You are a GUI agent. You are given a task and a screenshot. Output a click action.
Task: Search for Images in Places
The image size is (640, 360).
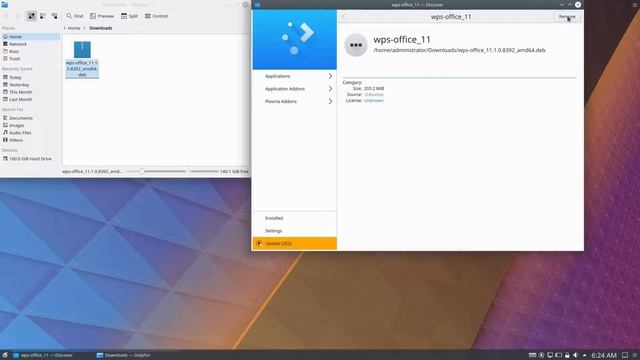click(x=31, y=125)
